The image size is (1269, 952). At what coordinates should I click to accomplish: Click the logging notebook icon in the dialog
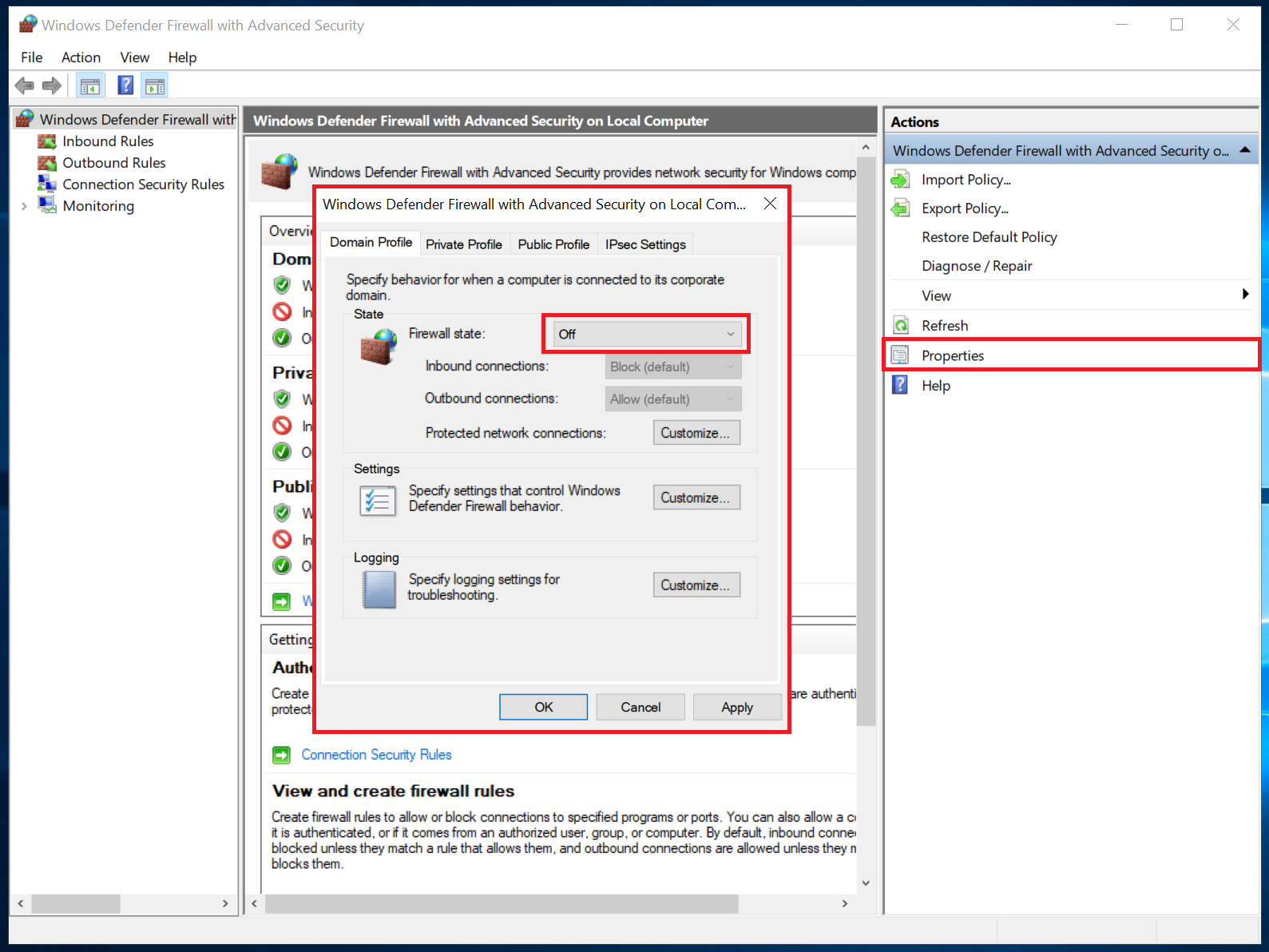click(379, 590)
